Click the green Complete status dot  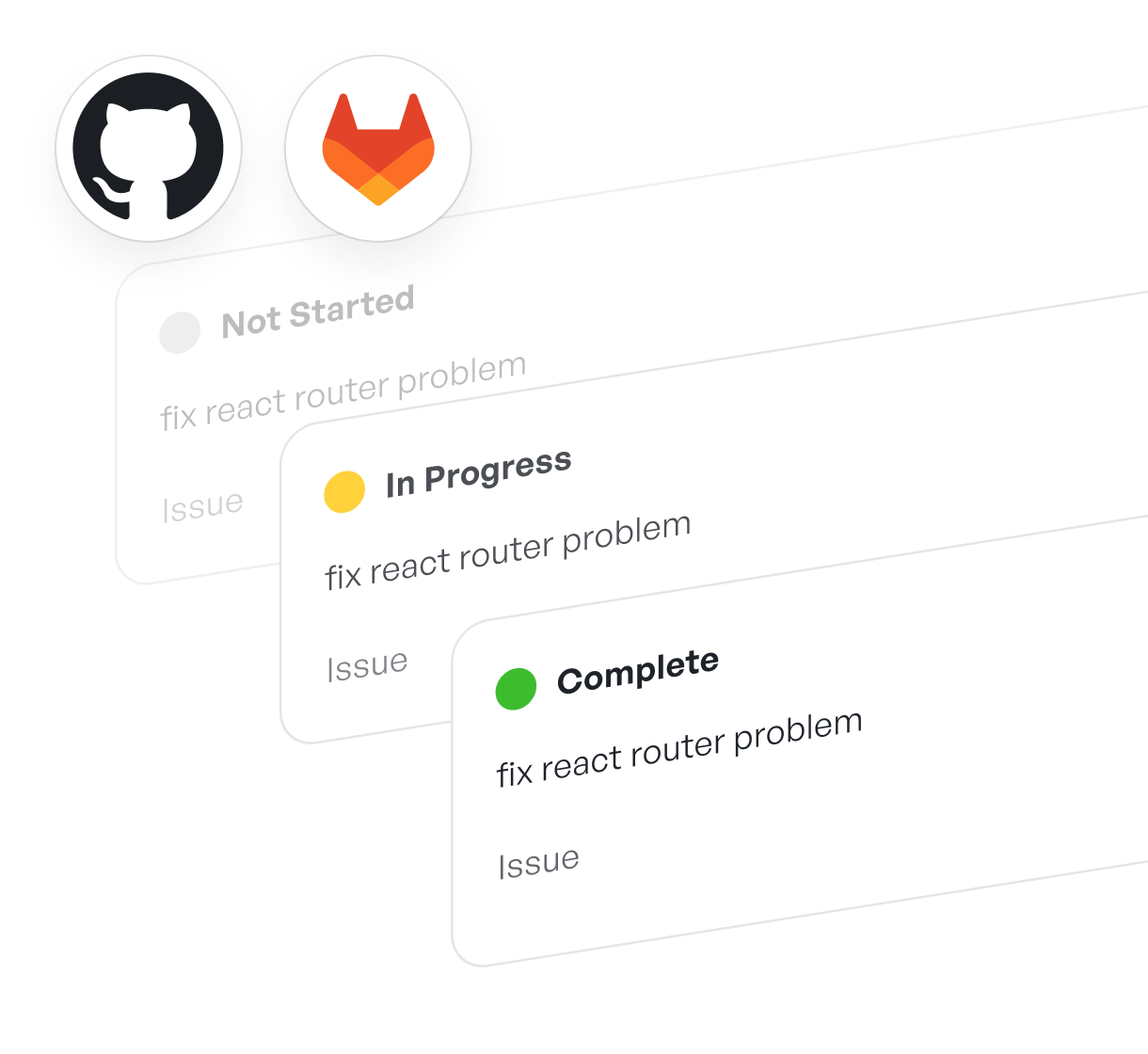click(x=516, y=688)
